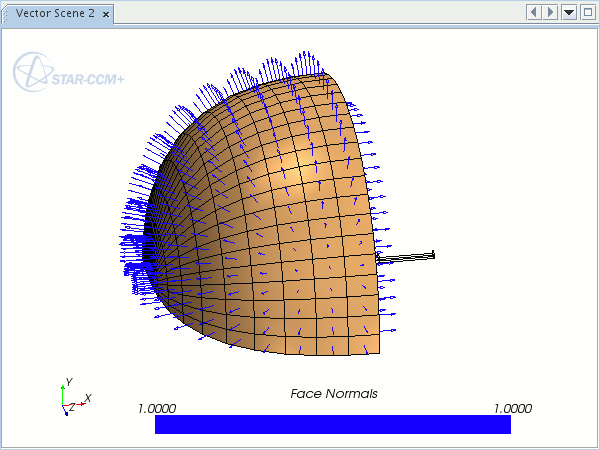Click the legend minimum value 1.0000 on left
600x450 pixels.
(x=156, y=408)
